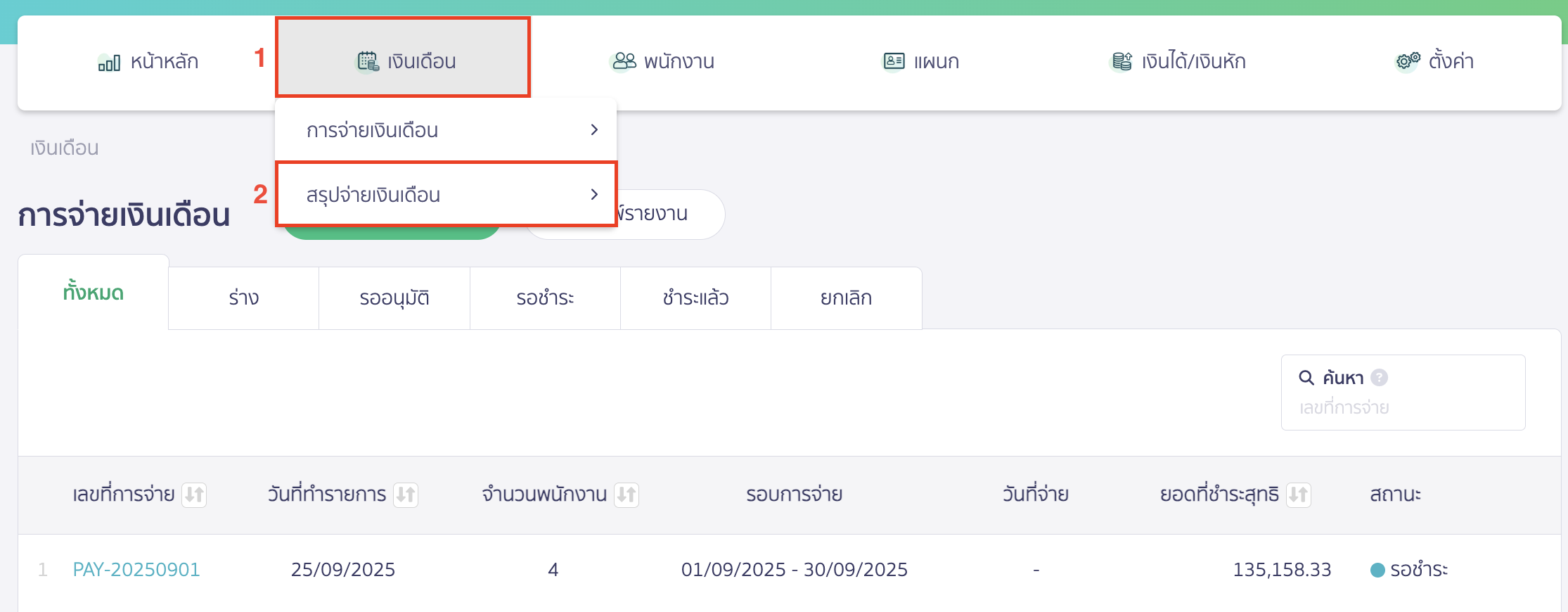Click the search magnifier icon beside ค้นหา
The width and height of the screenshot is (1568, 612).
pyautogui.click(x=1306, y=377)
